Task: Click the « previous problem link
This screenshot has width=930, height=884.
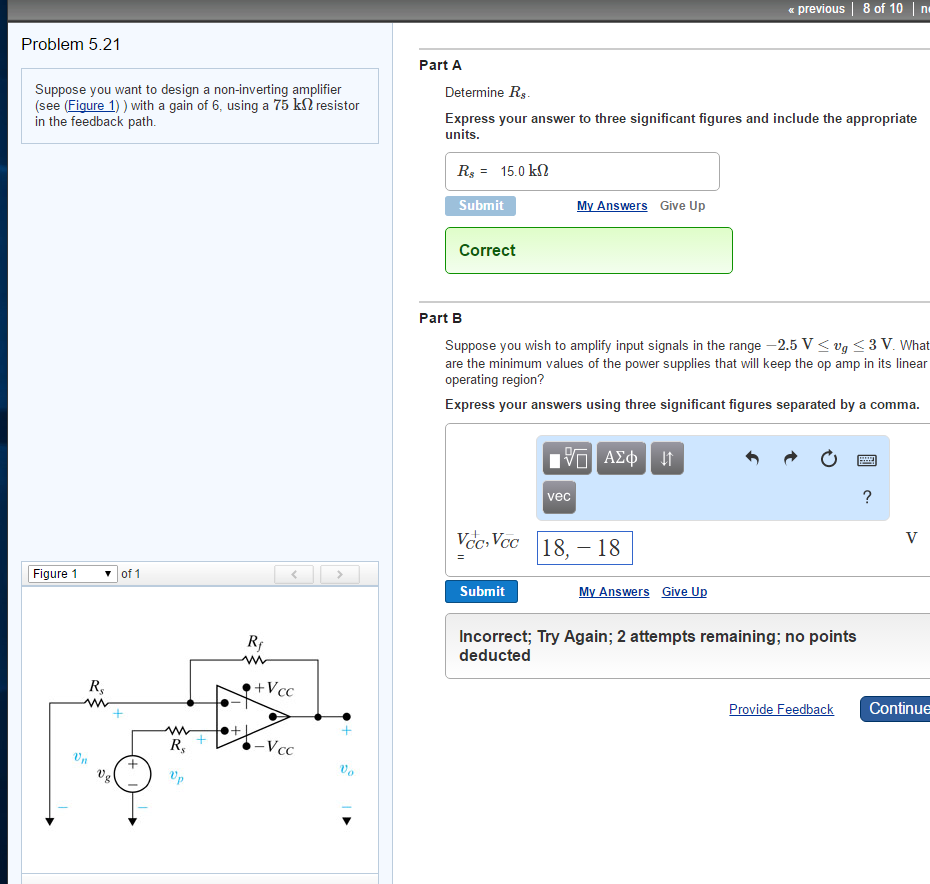Action: [816, 8]
